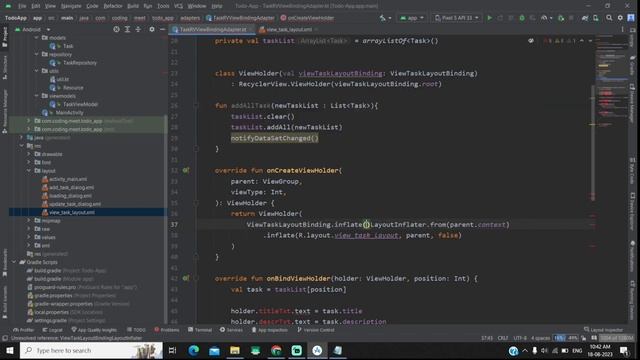Viewport: 640px width, 360px height.
Task: Open File Explorer from taskbar
Action: coord(235,350)
